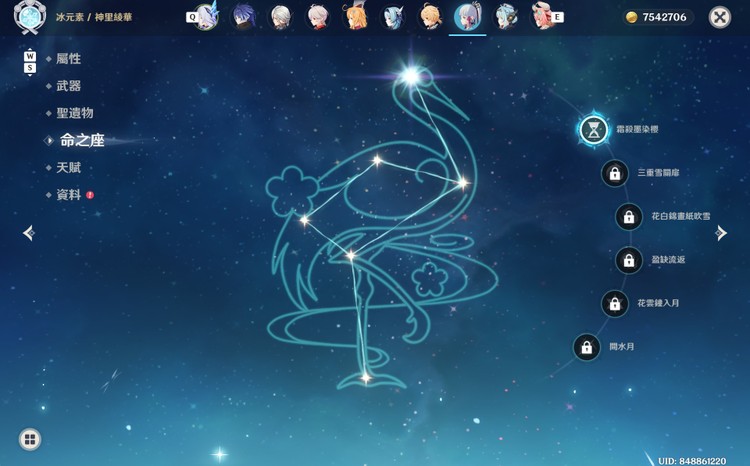Select the locked 花雲鐘入月 constellation node

(615, 303)
